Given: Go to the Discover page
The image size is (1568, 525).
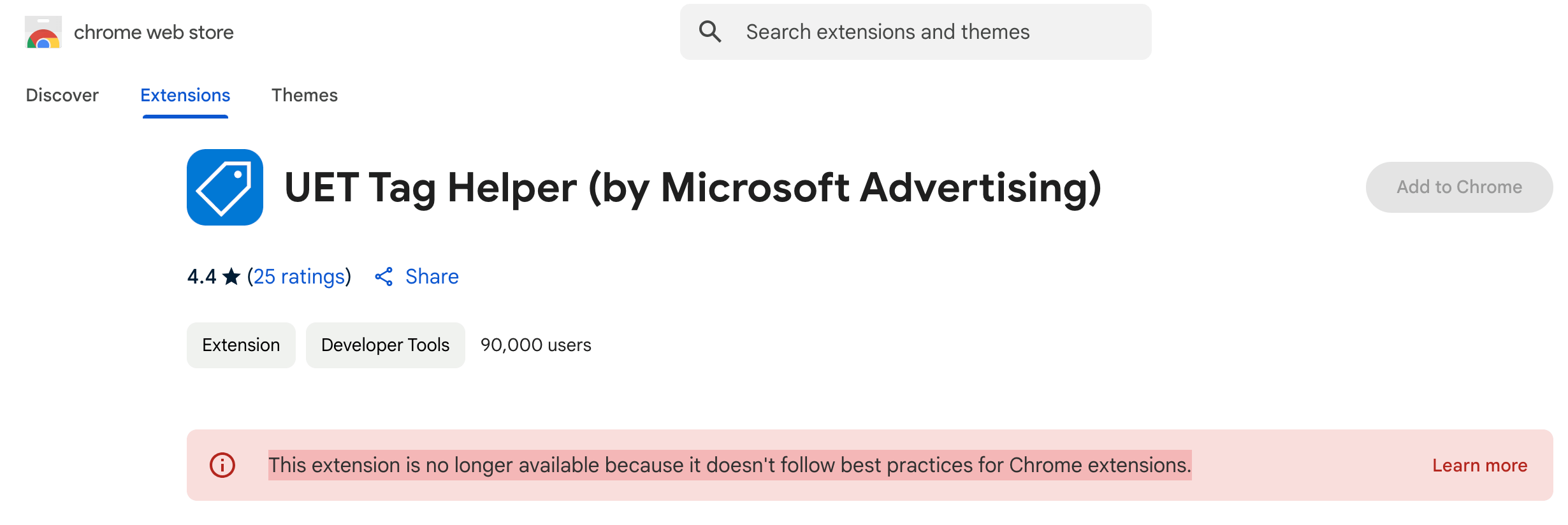Looking at the screenshot, I should [62, 95].
